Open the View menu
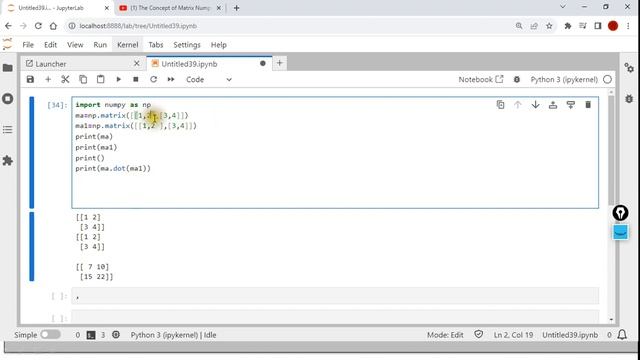The width and height of the screenshot is (640, 360). [75, 45]
